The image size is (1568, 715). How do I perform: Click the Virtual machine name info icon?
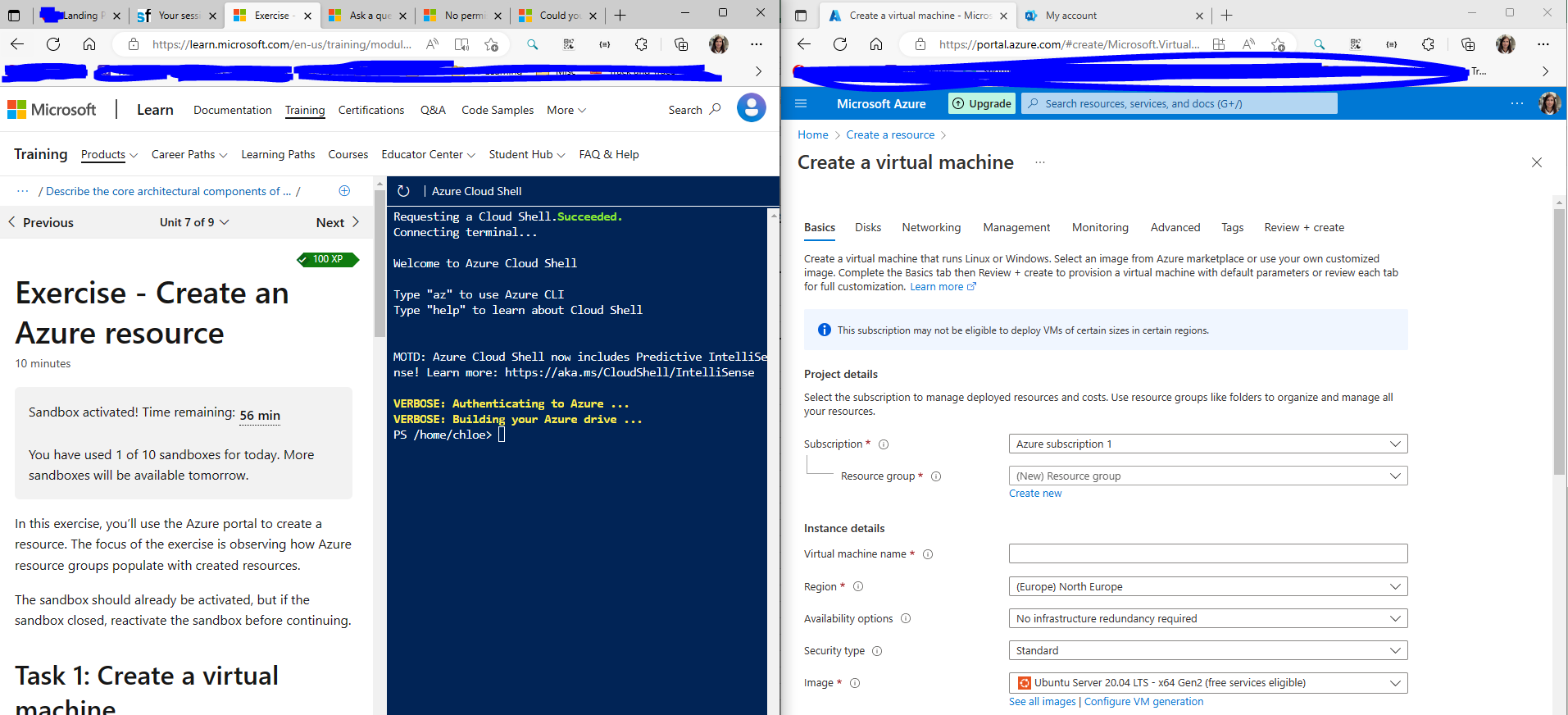pyautogui.click(x=928, y=554)
